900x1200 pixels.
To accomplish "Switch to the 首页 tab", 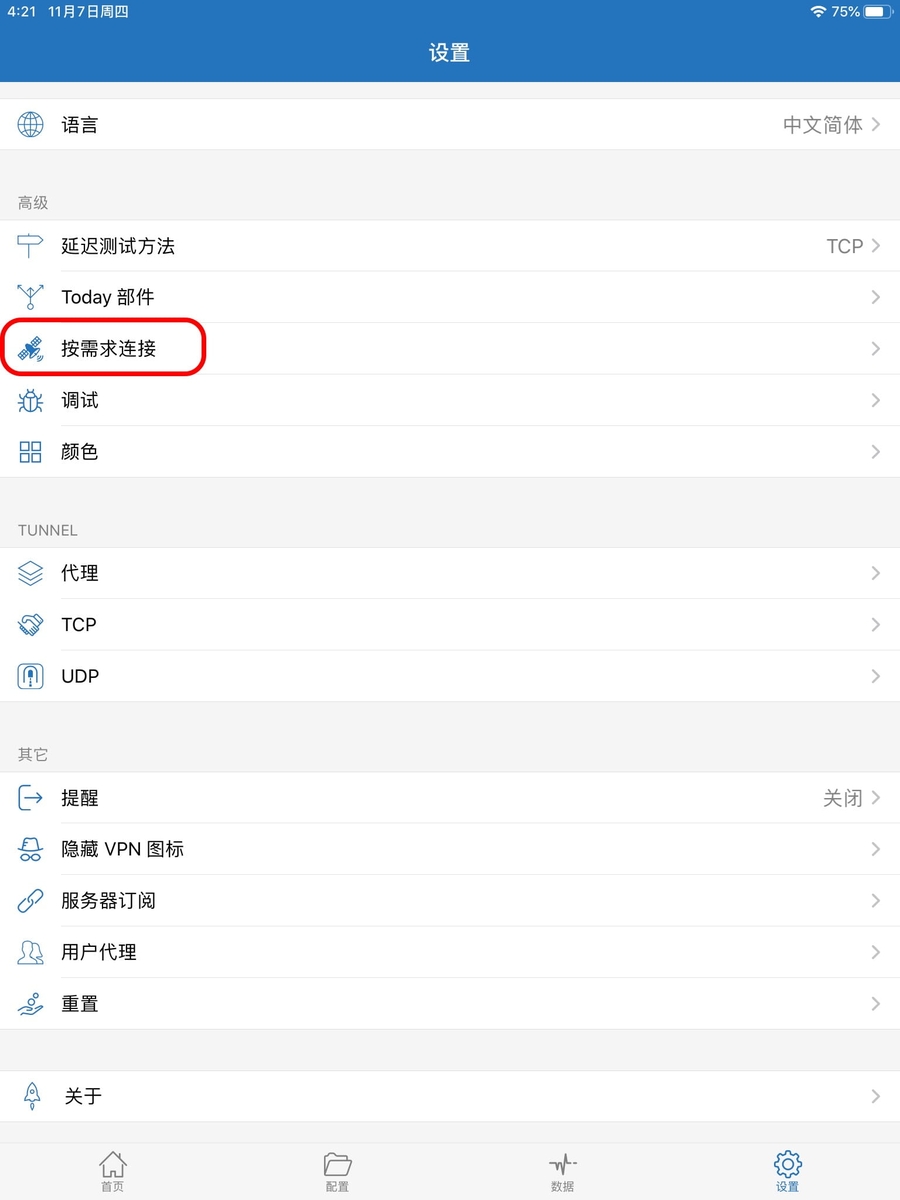I will 113,1172.
